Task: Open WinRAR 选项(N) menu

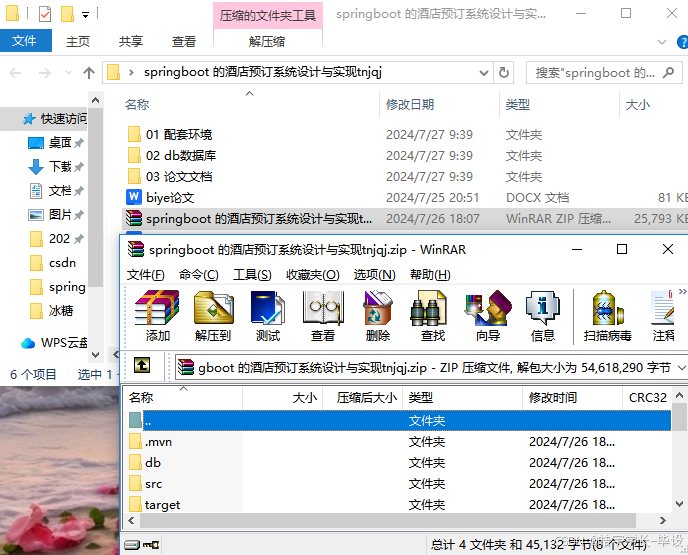Action: click(x=374, y=275)
